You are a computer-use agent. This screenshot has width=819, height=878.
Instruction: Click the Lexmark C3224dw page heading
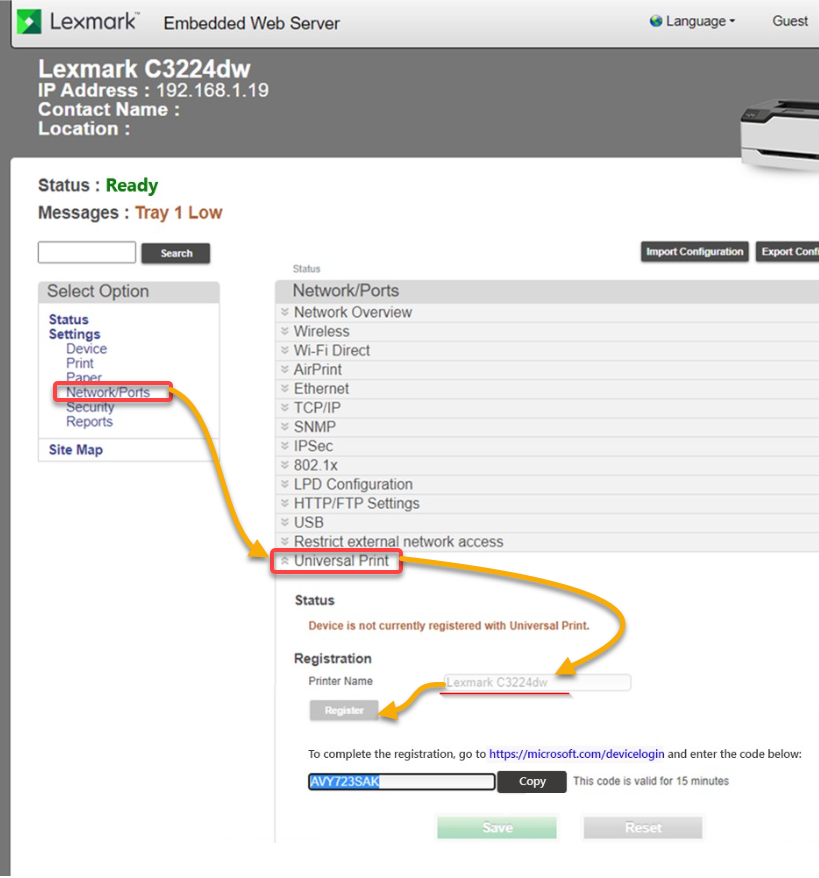pos(144,69)
